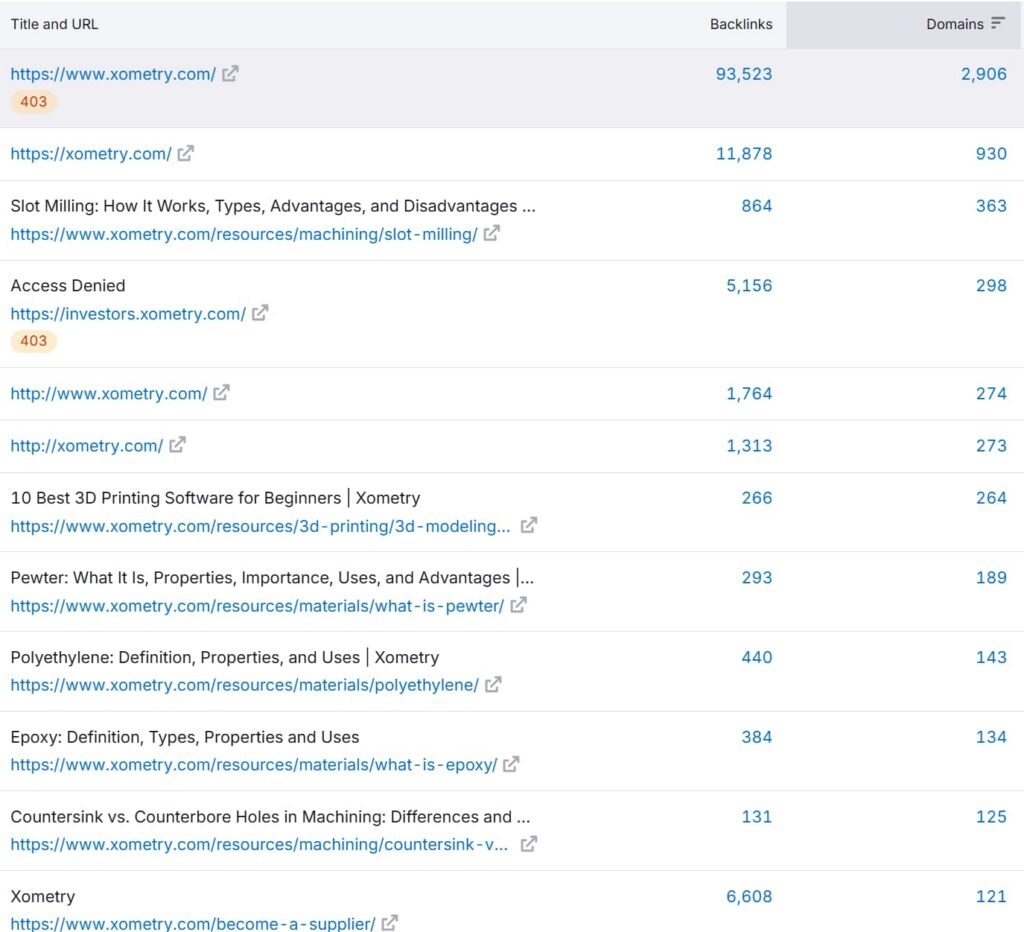
Task: Click 403 badge under www.xometry.com row
Action: [33, 101]
